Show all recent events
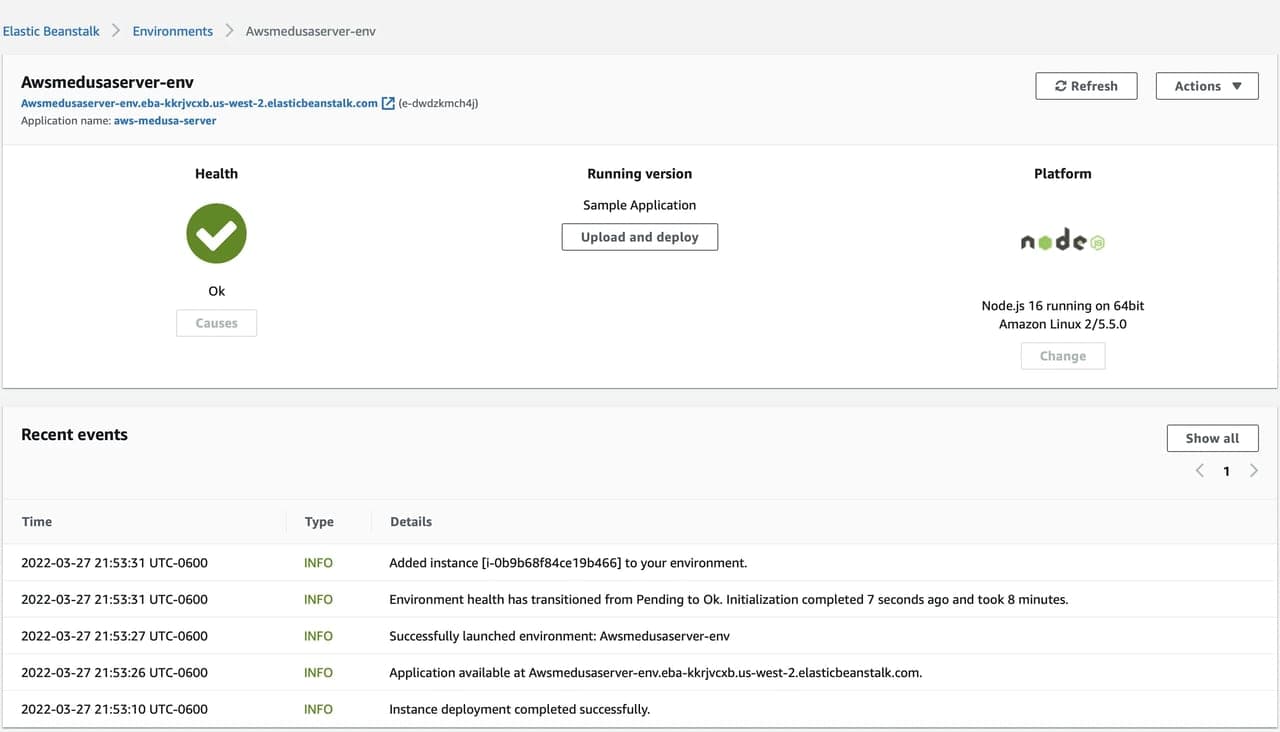 coord(1212,438)
